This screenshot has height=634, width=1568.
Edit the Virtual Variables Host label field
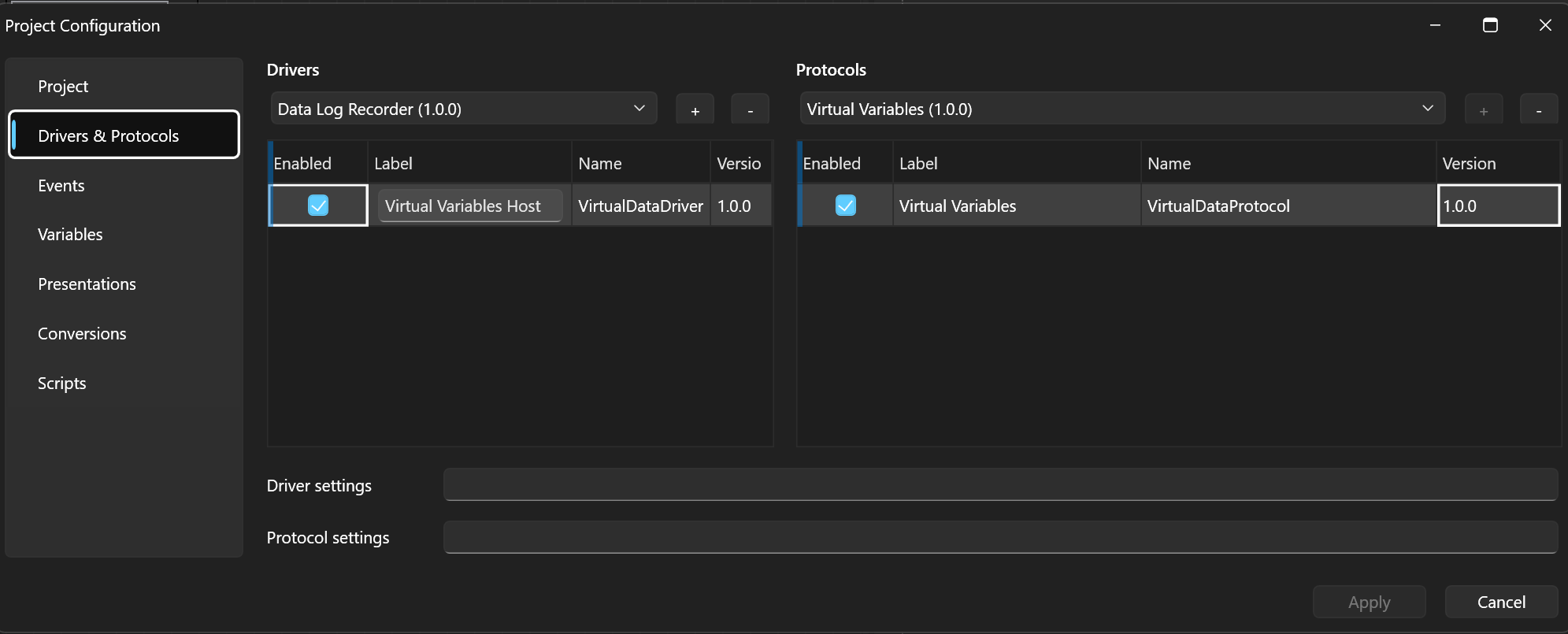pyautogui.click(x=470, y=206)
